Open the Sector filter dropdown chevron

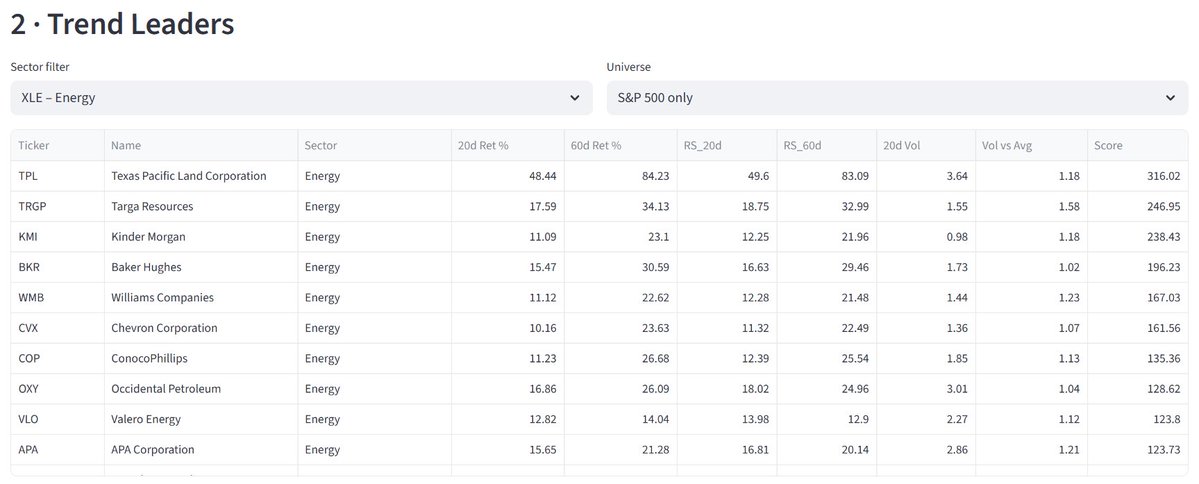(x=574, y=98)
